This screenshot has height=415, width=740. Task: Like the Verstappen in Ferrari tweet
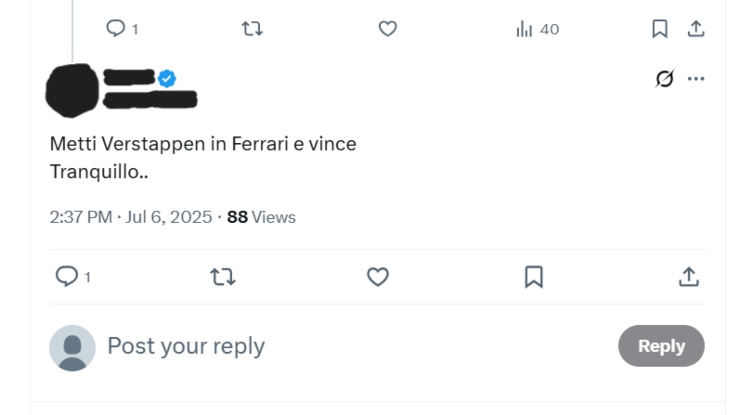click(x=377, y=277)
